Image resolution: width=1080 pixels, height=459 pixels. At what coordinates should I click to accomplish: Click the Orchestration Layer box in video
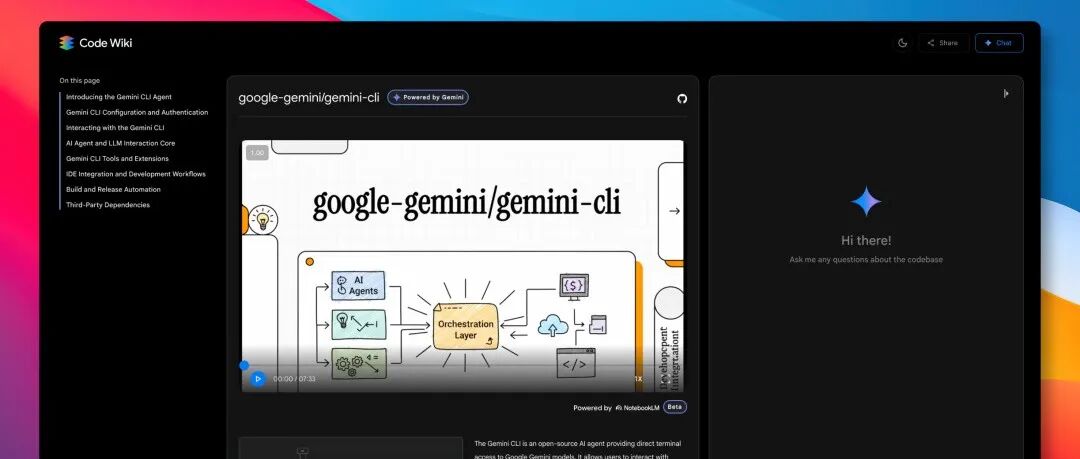(466, 327)
